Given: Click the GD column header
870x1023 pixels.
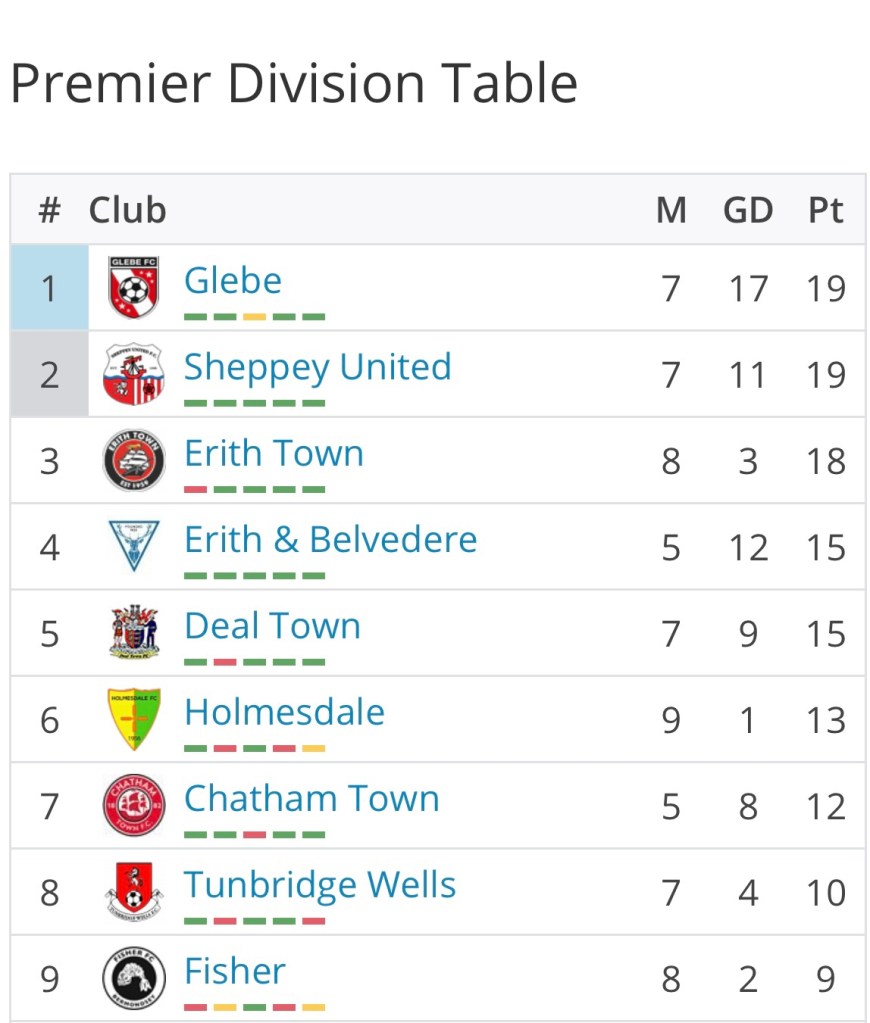Looking at the screenshot, I should [748, 210].
